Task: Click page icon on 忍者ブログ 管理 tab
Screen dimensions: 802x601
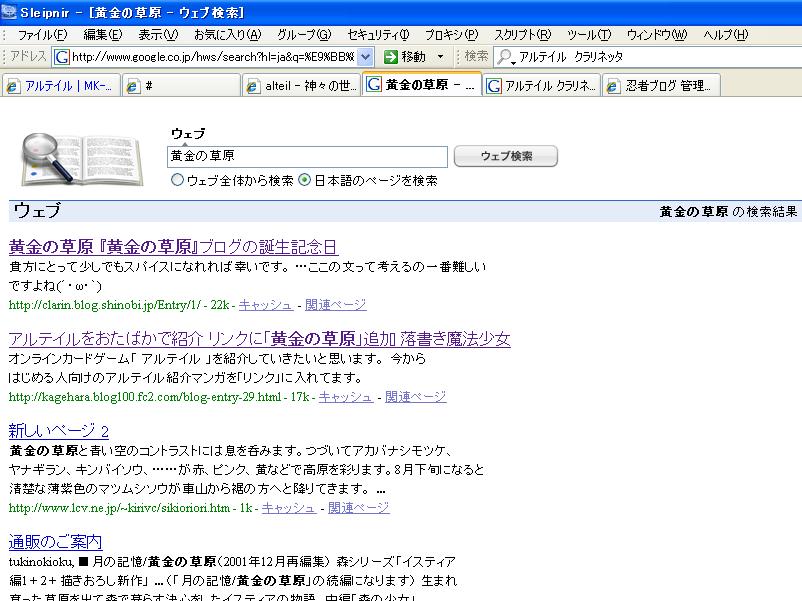Action: pos(612,86)
